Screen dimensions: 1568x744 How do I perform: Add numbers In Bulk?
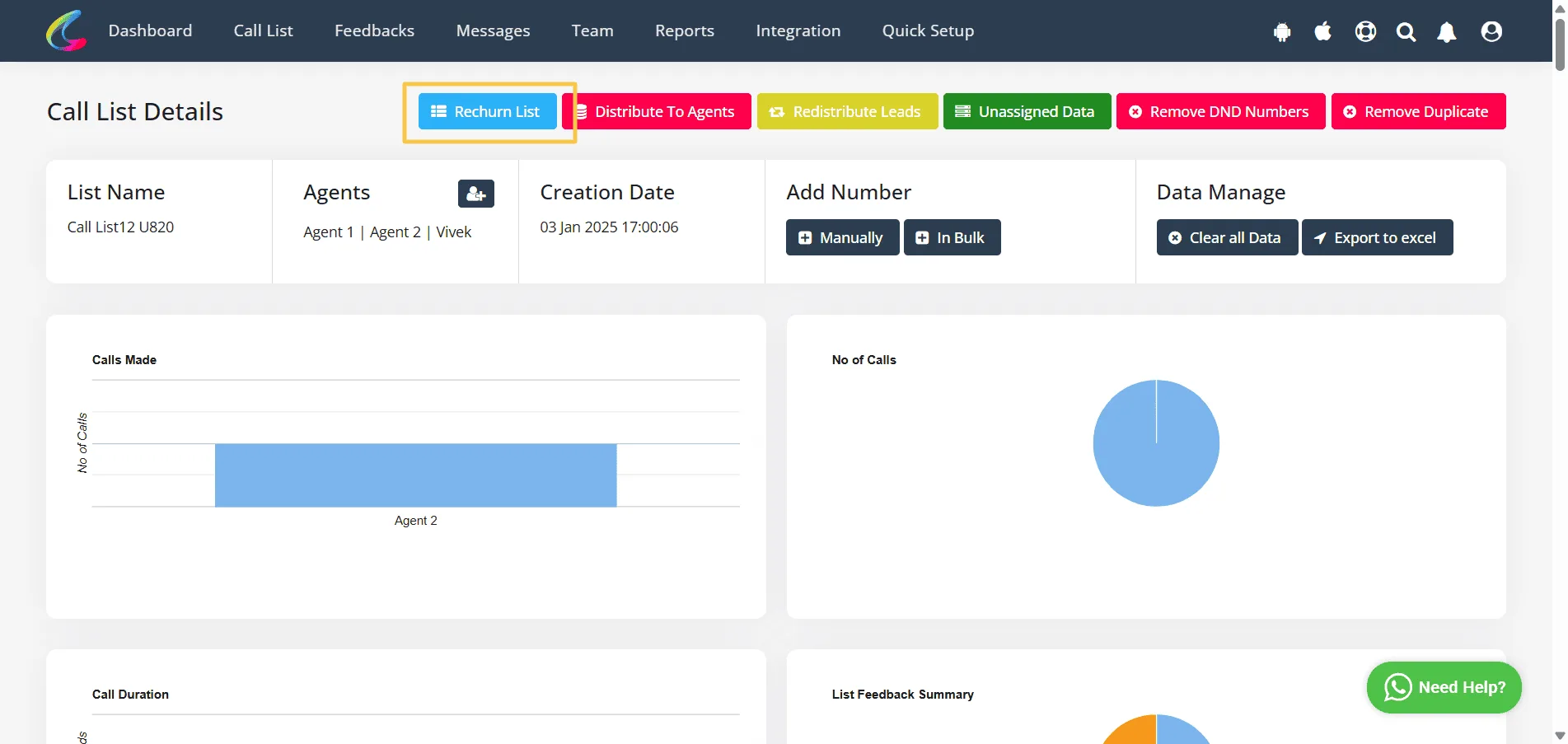pyautogui.click(x=952, y=237)
